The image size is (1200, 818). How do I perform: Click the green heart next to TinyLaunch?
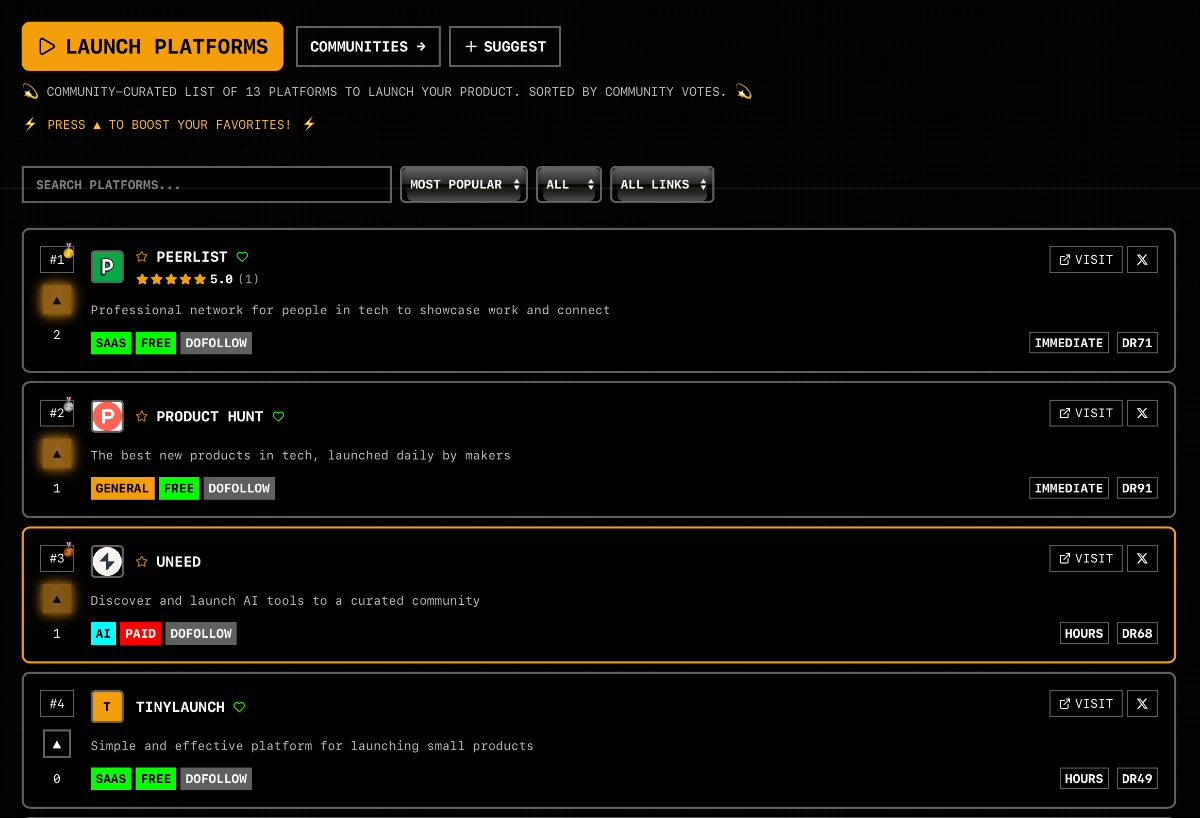click(x=239, y=707)
